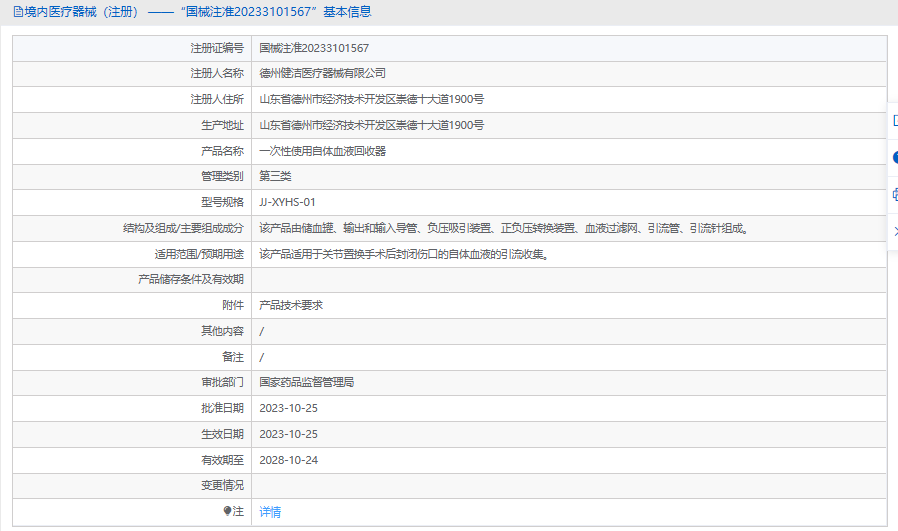Select registrant name 德州健洁医疗器械有限公司
This screenshot has height=531, width=898.
[322, 73]
